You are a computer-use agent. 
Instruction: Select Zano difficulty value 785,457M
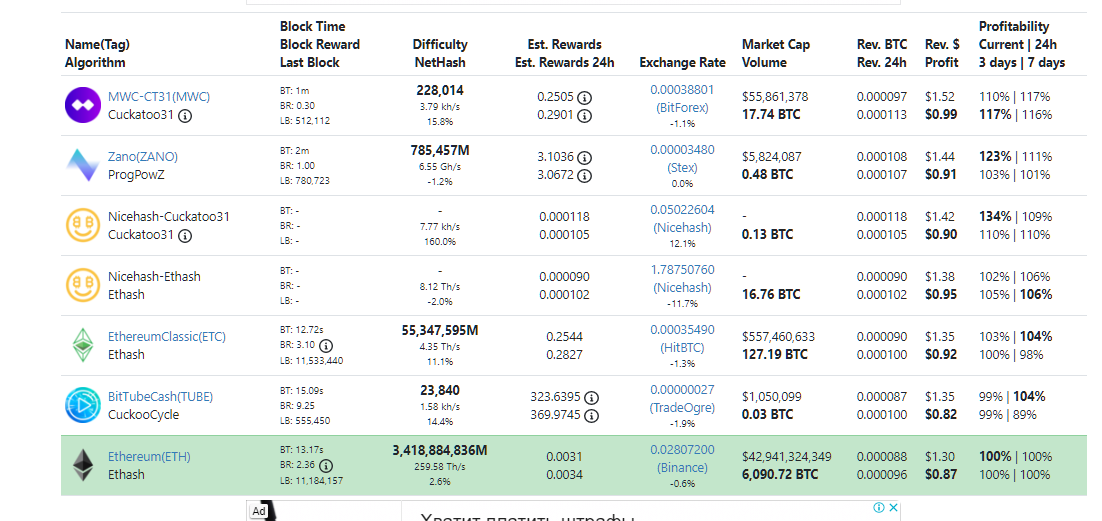440,150
